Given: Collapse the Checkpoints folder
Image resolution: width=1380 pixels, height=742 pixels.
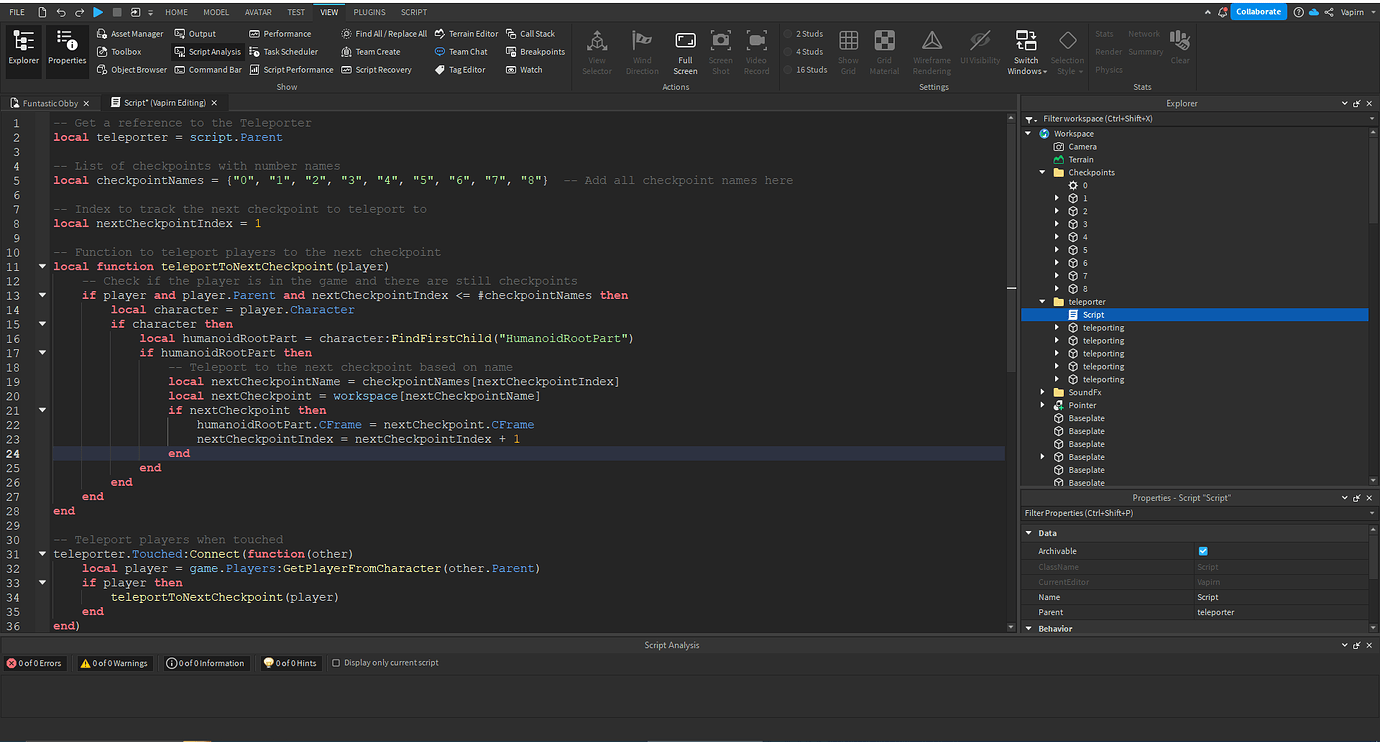Looking at the screenshot, I should tap(1042, 171).
